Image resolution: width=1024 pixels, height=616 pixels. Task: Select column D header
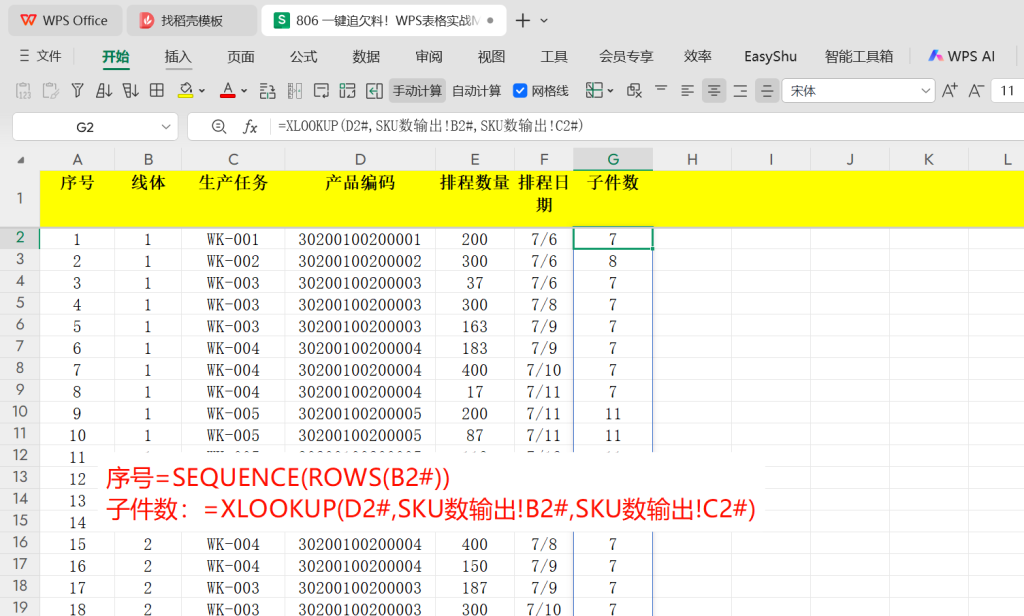pyautogui.click(x=360, y=159)
